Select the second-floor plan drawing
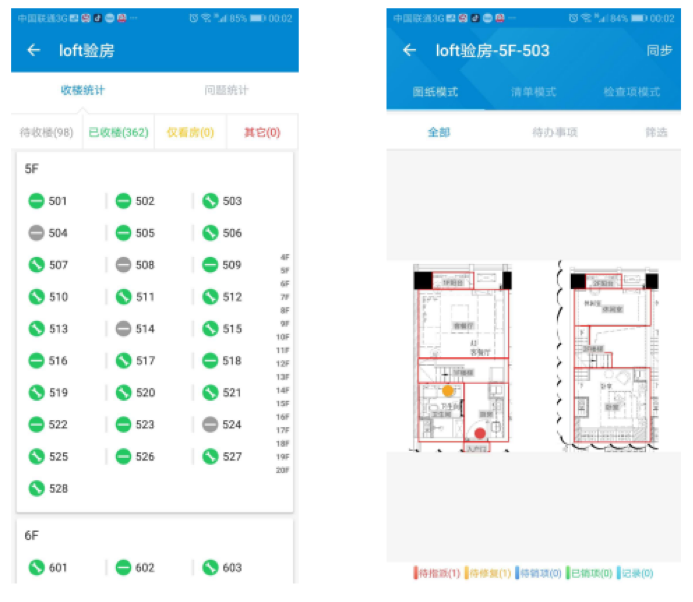This screenshot has width=693, height=602. (608, 357)
